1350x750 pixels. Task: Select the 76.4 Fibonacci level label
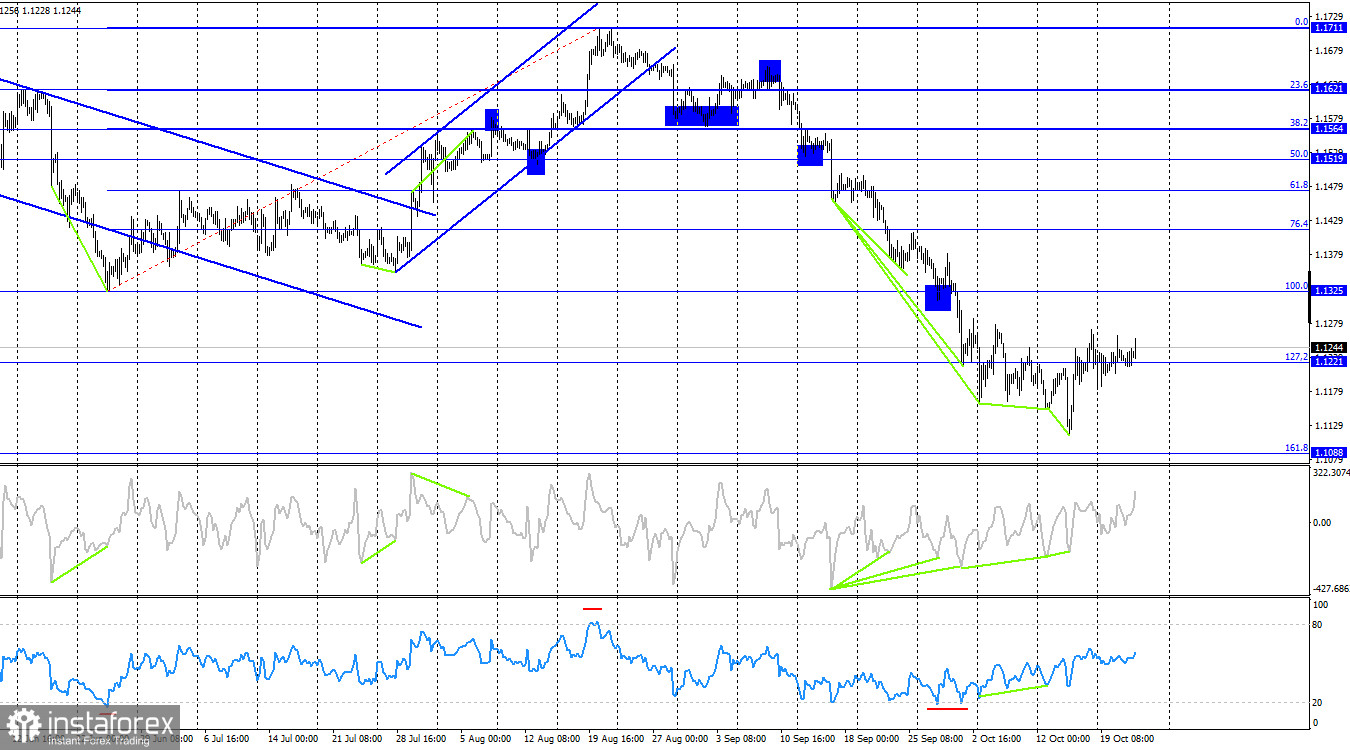click(1299, 224)
